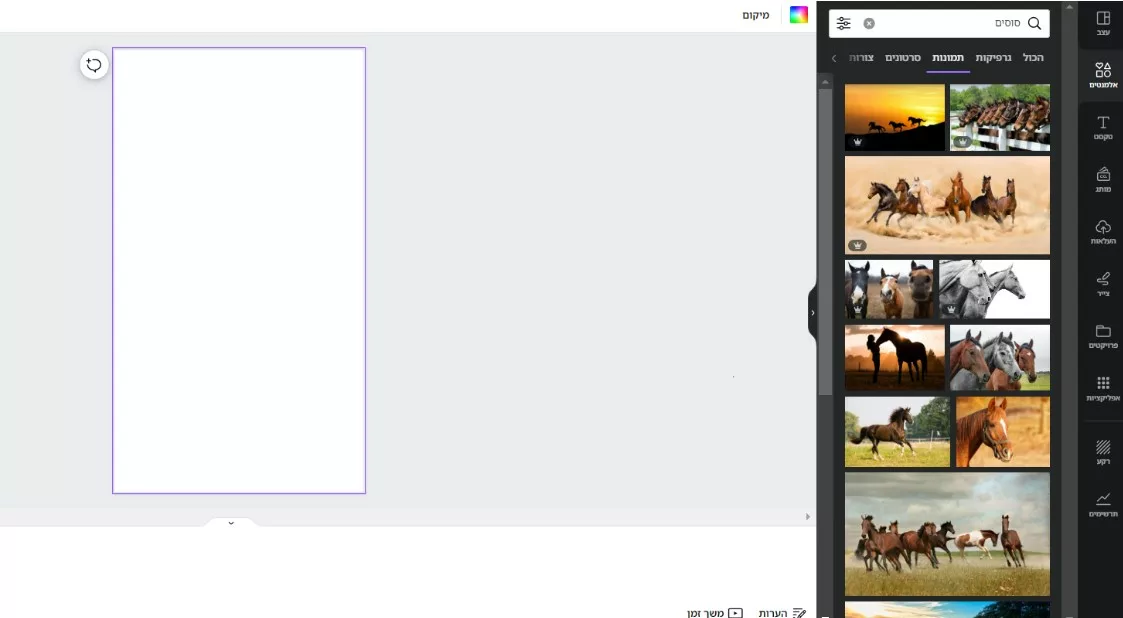The width and height of the screenshot is (1123, 618).
Task: Open the Background (רקע) sidebar panel
Action: [x=1103, y=452]
